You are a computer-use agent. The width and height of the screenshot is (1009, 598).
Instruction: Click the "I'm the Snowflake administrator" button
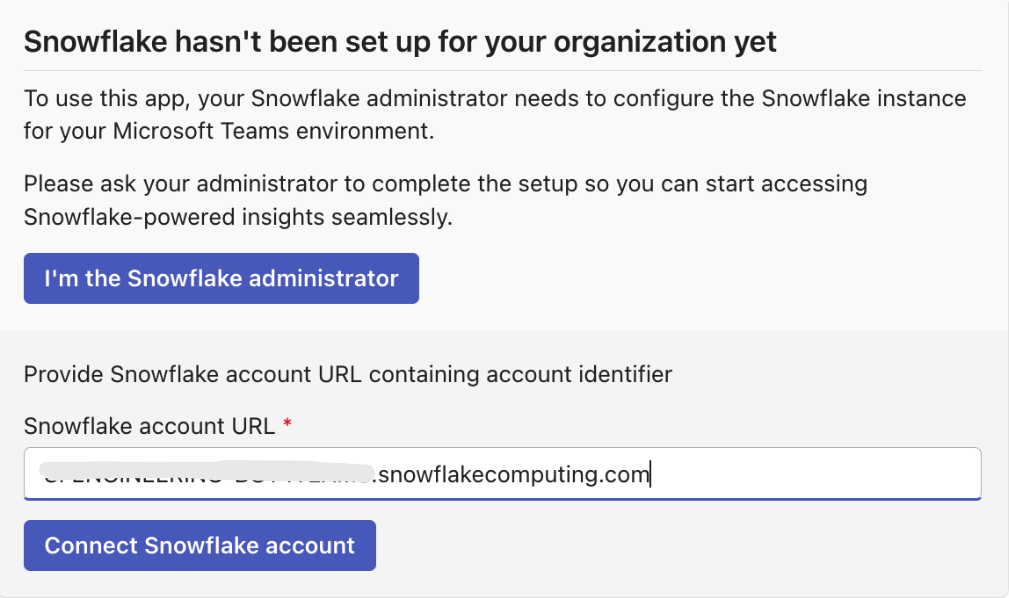[x=221, y=278]
